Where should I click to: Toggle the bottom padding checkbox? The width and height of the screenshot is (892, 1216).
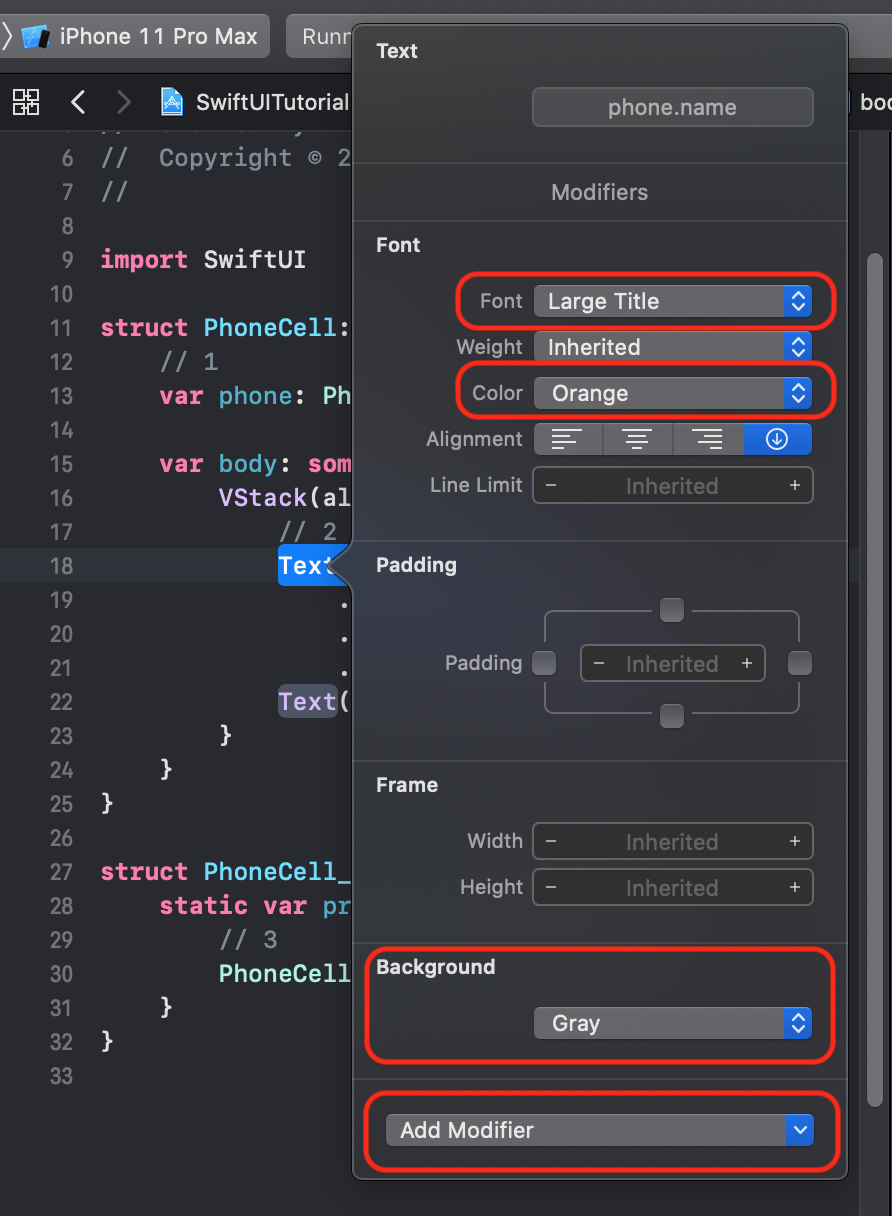[672, 715]
